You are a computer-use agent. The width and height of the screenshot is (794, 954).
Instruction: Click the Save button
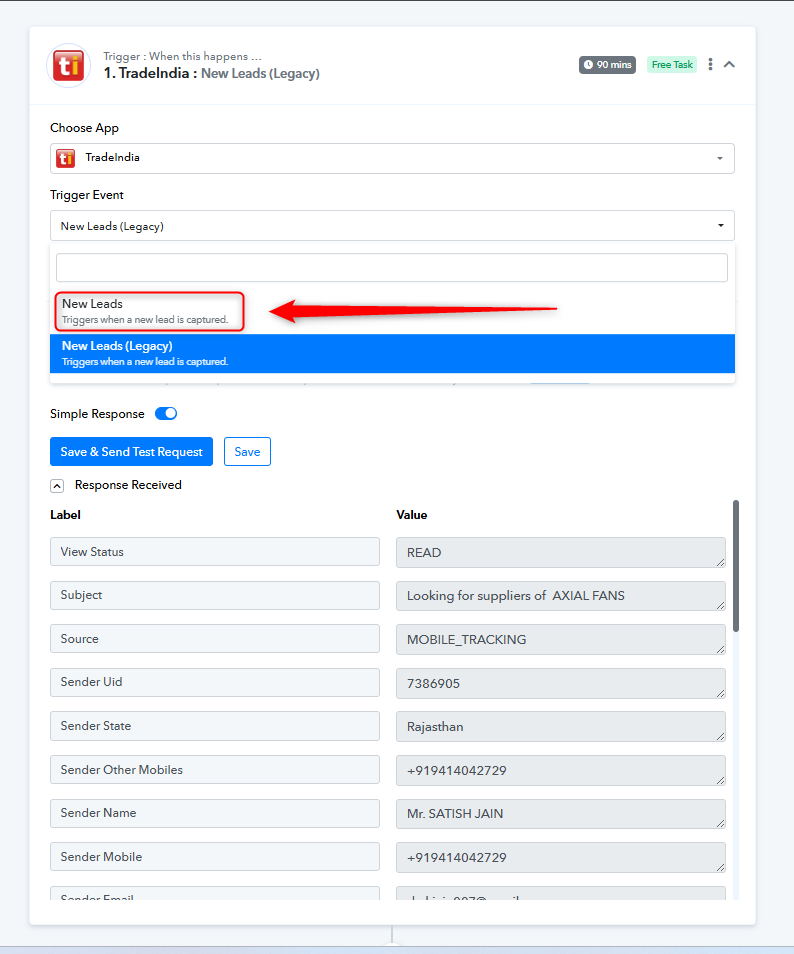pyautogui.click(x=247, y=451)
